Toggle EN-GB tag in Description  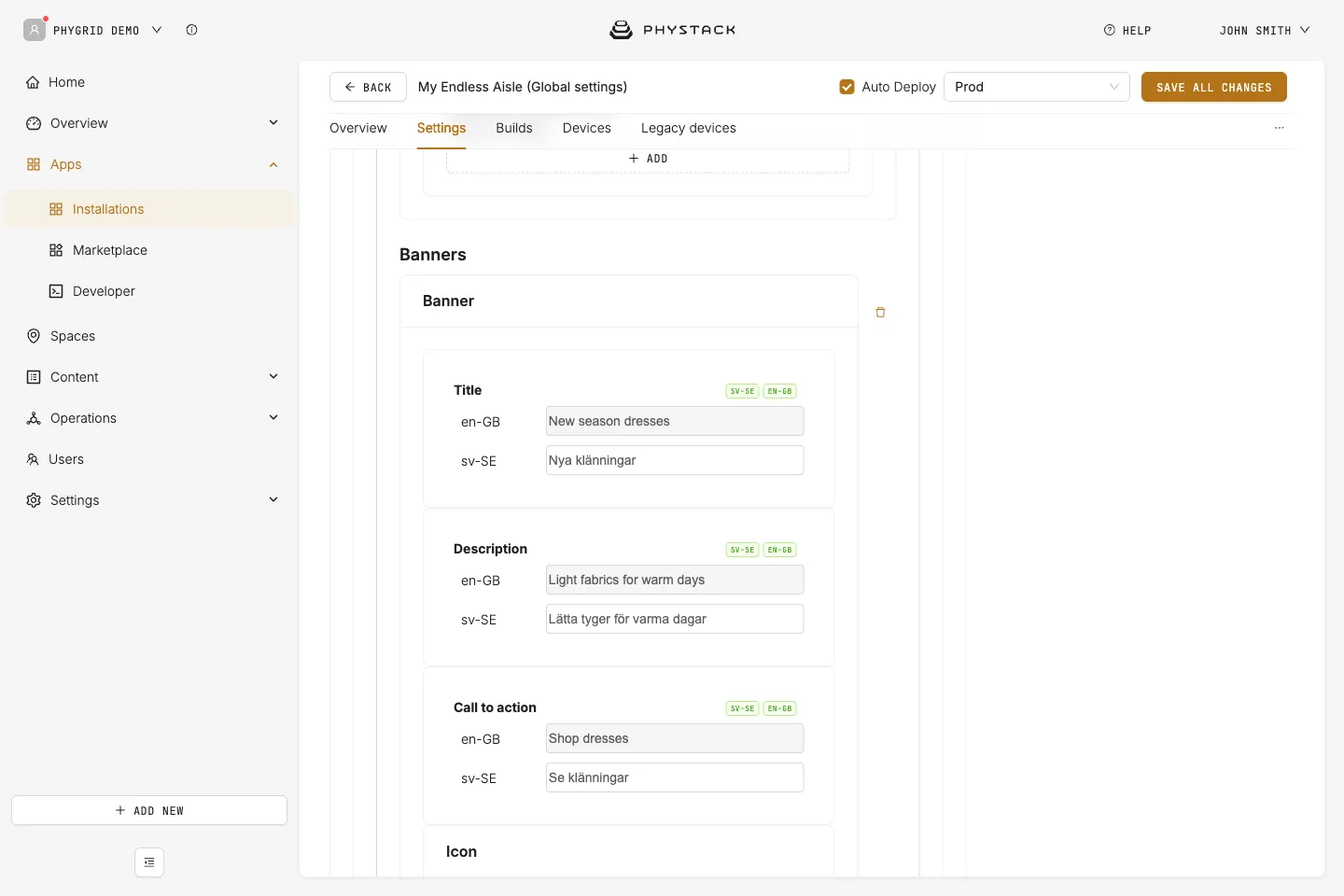coord(779,550)
